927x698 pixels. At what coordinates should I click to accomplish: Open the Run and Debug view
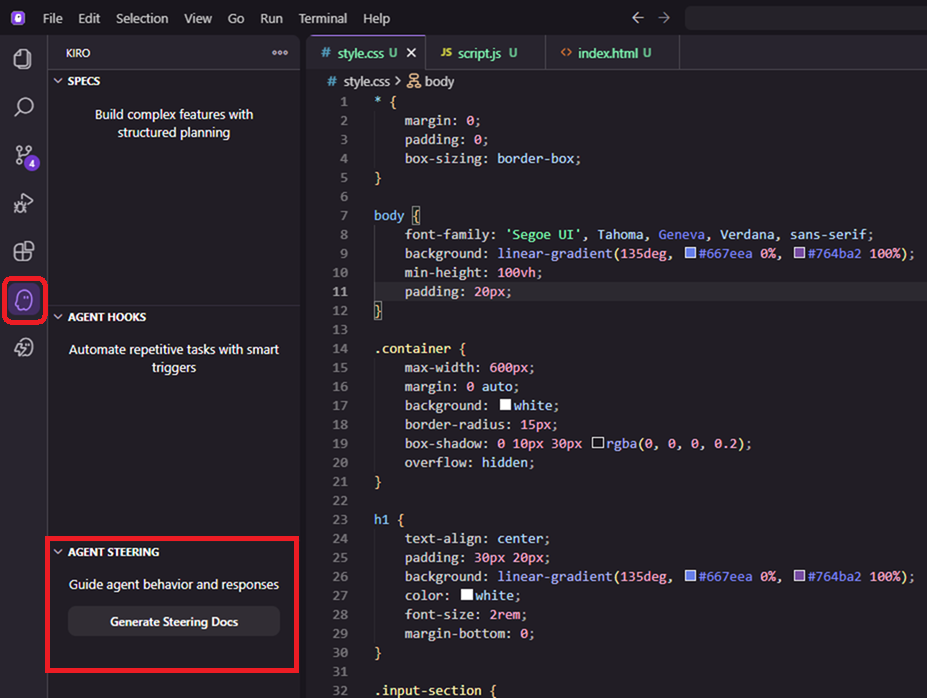(x=23, y=203)
